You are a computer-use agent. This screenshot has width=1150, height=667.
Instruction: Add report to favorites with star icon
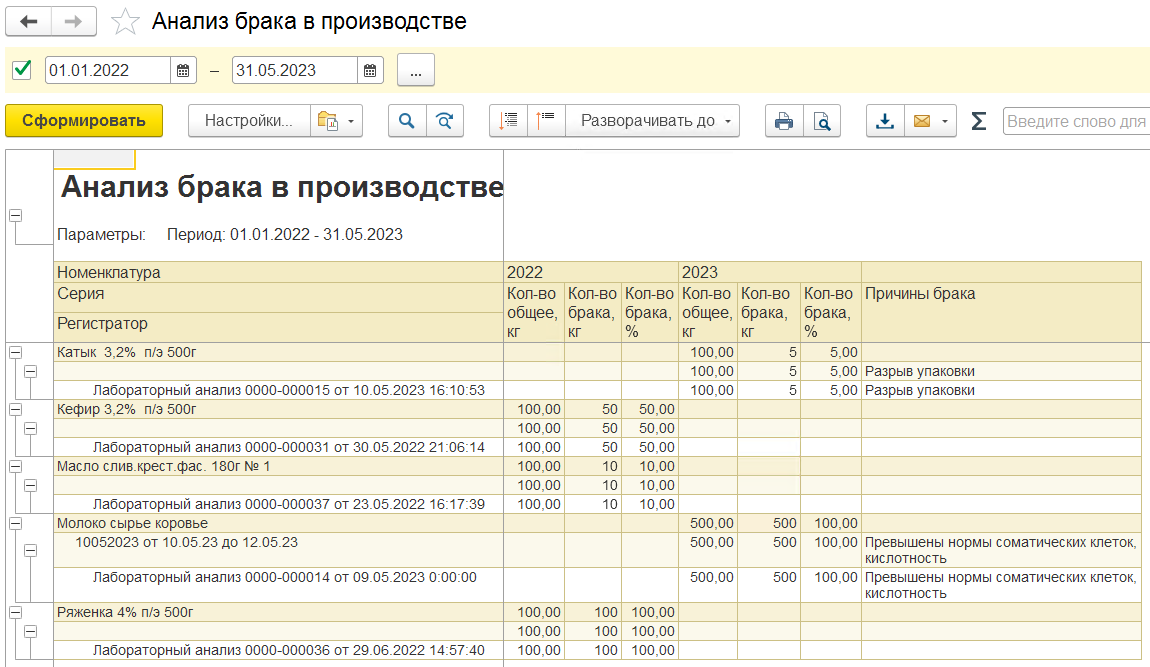click(x=125, y=22)
